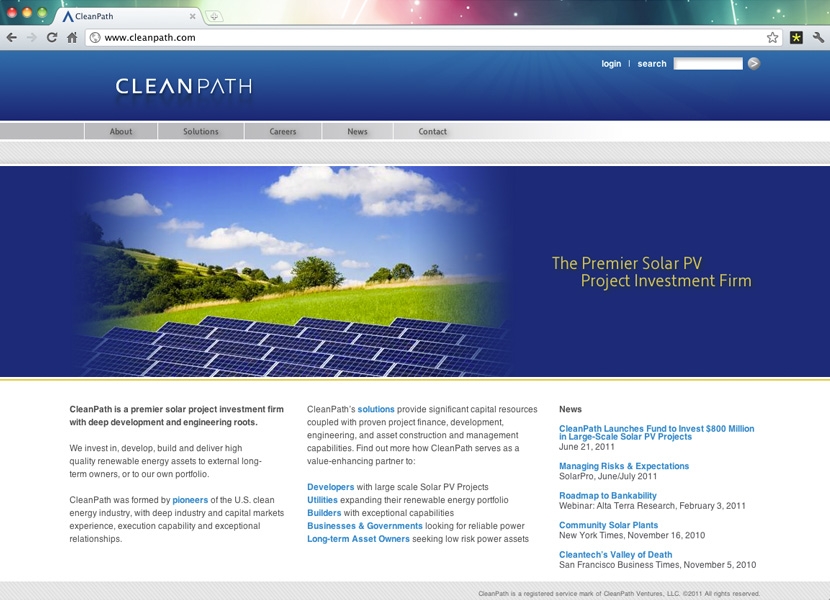
Task: Click the red window close button
Action: pyautogui.click(x=12, y=13)
